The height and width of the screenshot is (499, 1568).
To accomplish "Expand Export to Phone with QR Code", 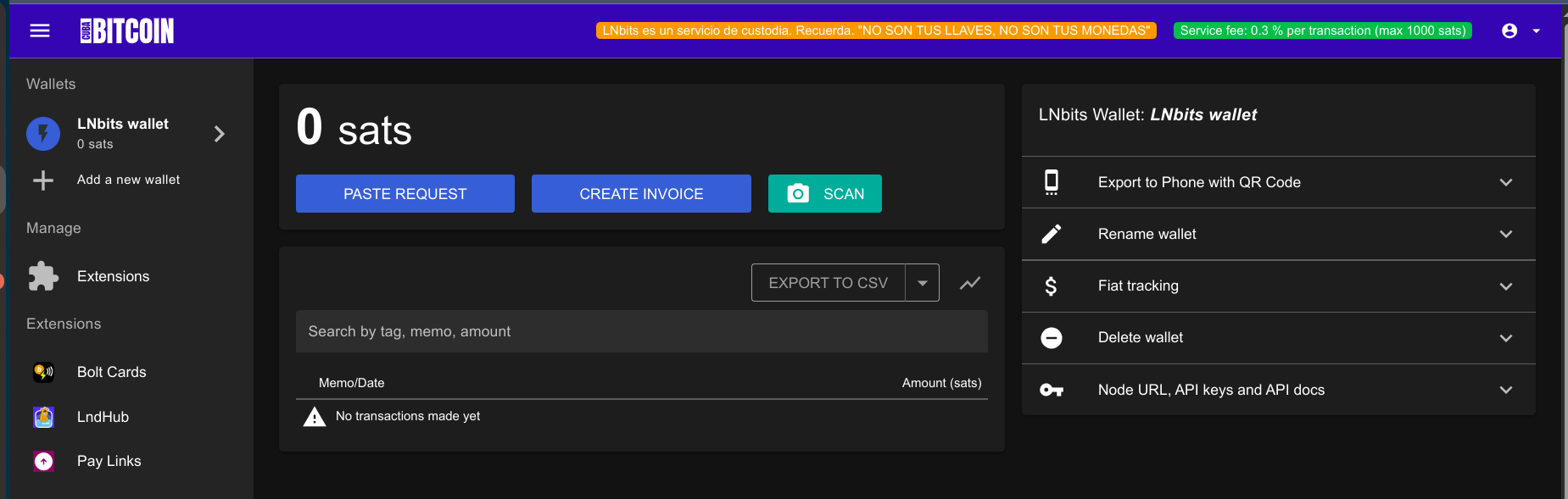I will coord(1279,182).
